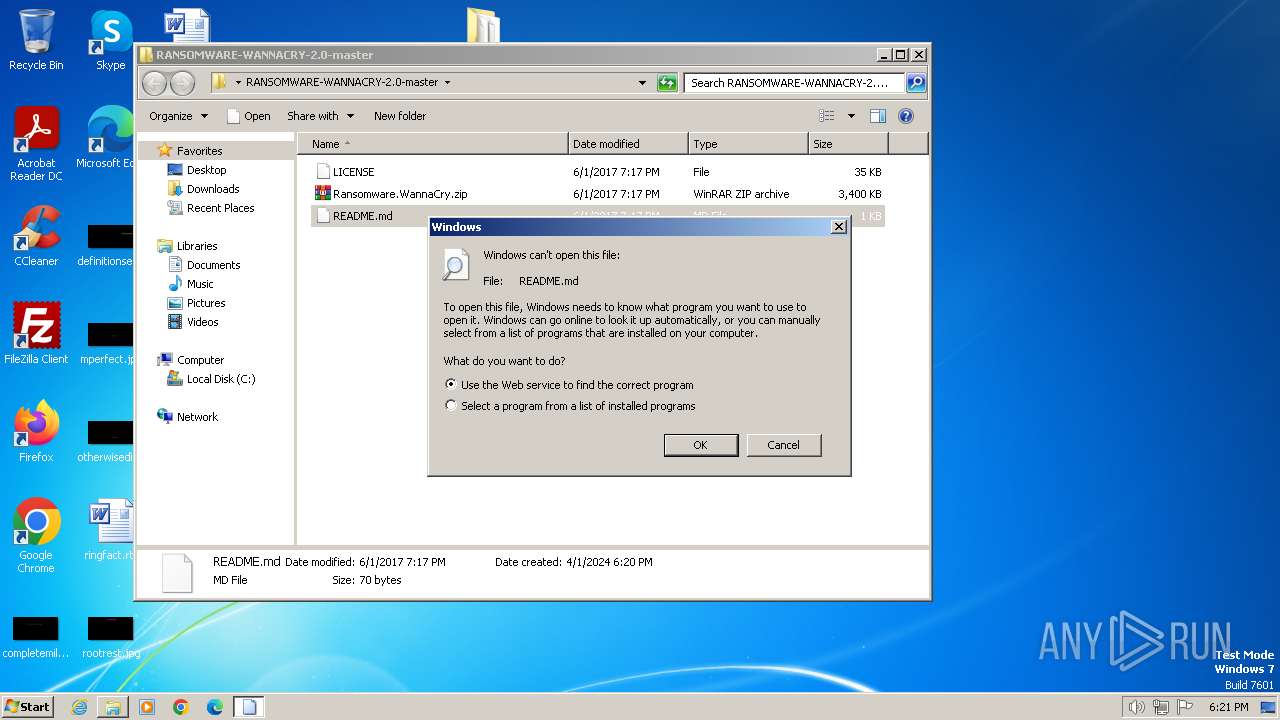Open Local Disk (C:)
The image size is (1280, 720).
coord(221,379)
